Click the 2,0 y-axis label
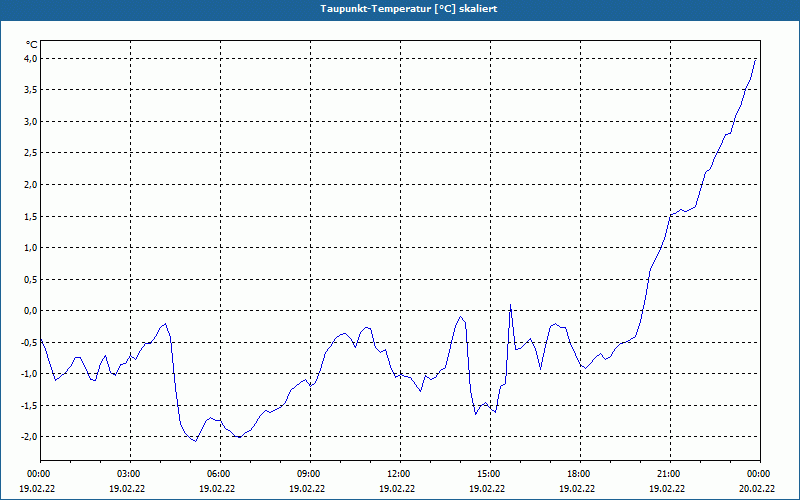Viewport: 800px width, 500px height. coord(31,185)
